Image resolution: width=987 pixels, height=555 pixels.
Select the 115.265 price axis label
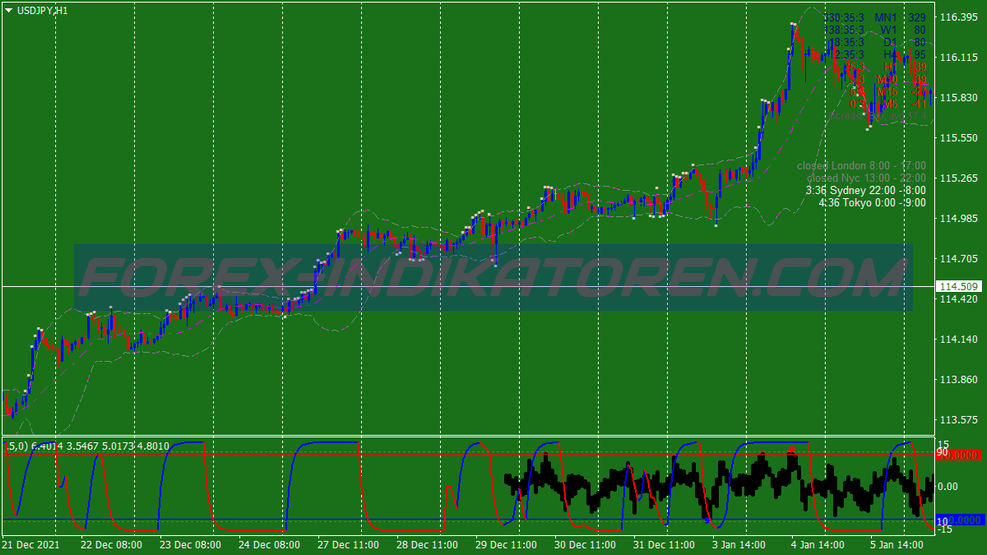959,178
